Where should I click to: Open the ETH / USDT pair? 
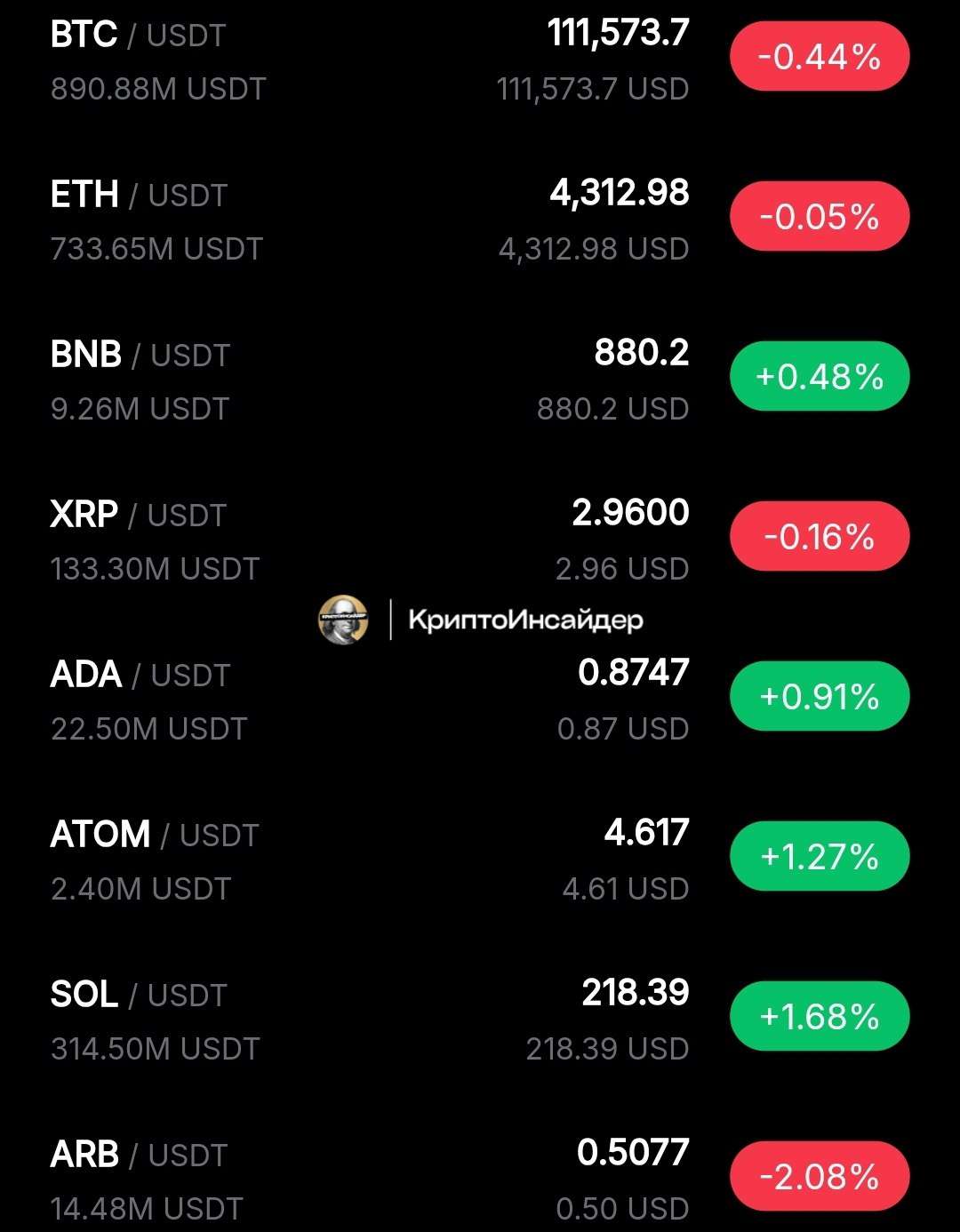(480, 220)
